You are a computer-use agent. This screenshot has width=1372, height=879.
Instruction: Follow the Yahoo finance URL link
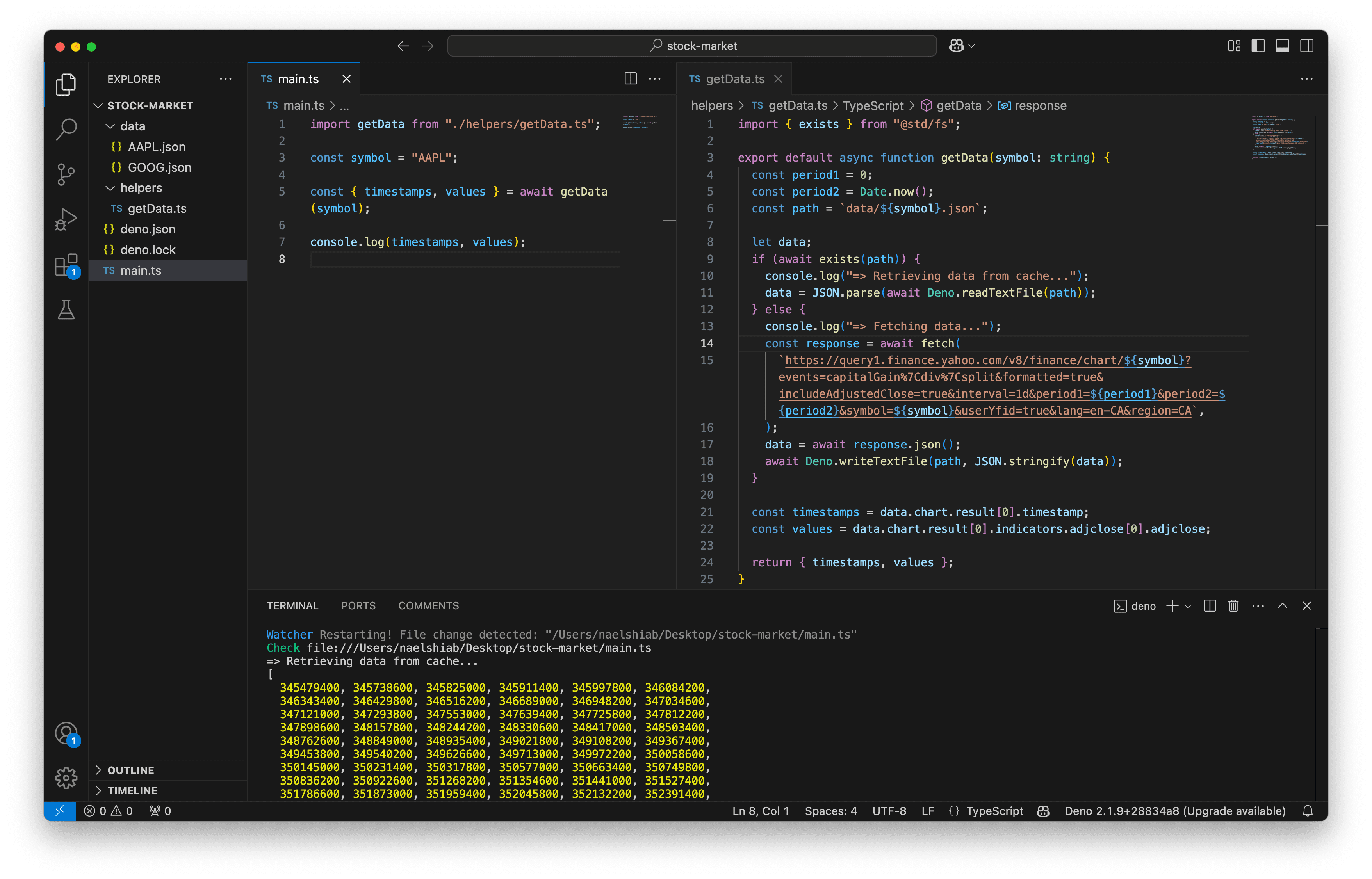pyautogui.click(x=1001, y=385)
